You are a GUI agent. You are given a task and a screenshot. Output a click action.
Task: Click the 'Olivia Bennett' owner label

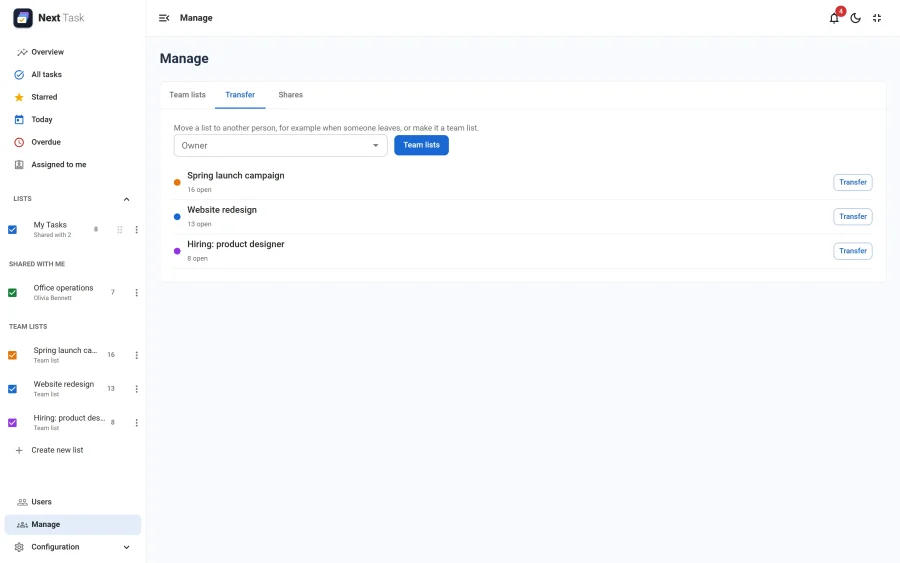point(52,298)
